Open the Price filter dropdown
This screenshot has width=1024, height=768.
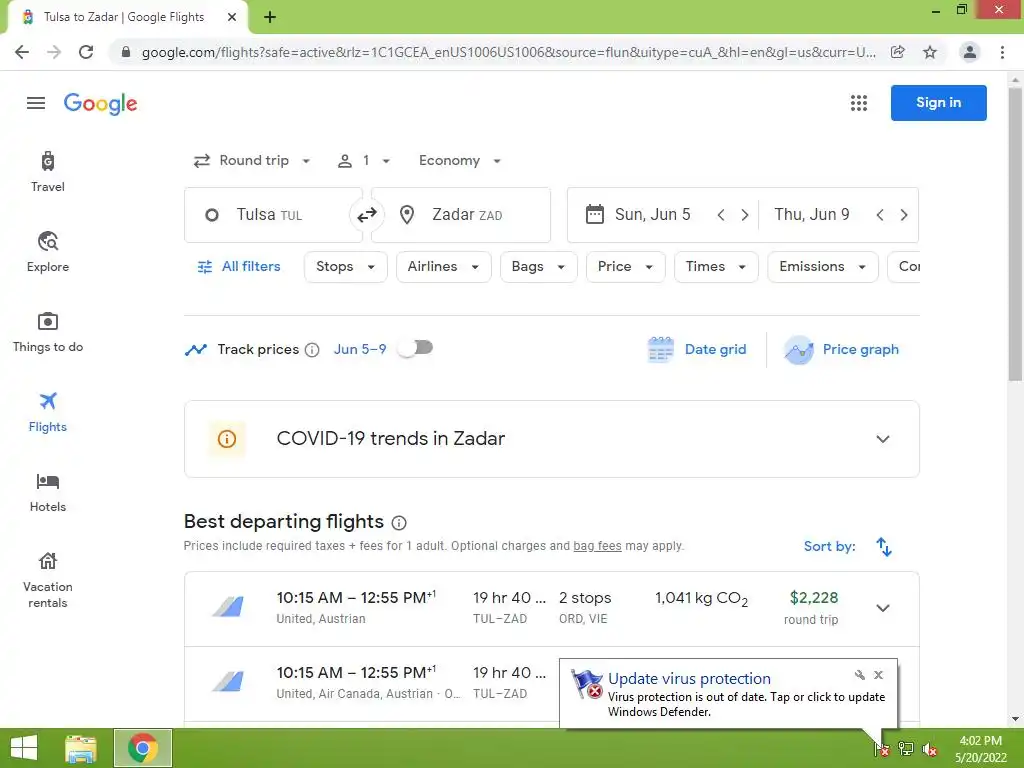tap(626, 267)
